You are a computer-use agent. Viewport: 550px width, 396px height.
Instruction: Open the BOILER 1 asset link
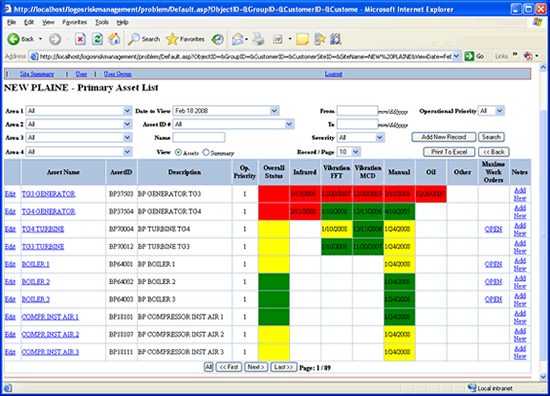click(x=35, y=264)
